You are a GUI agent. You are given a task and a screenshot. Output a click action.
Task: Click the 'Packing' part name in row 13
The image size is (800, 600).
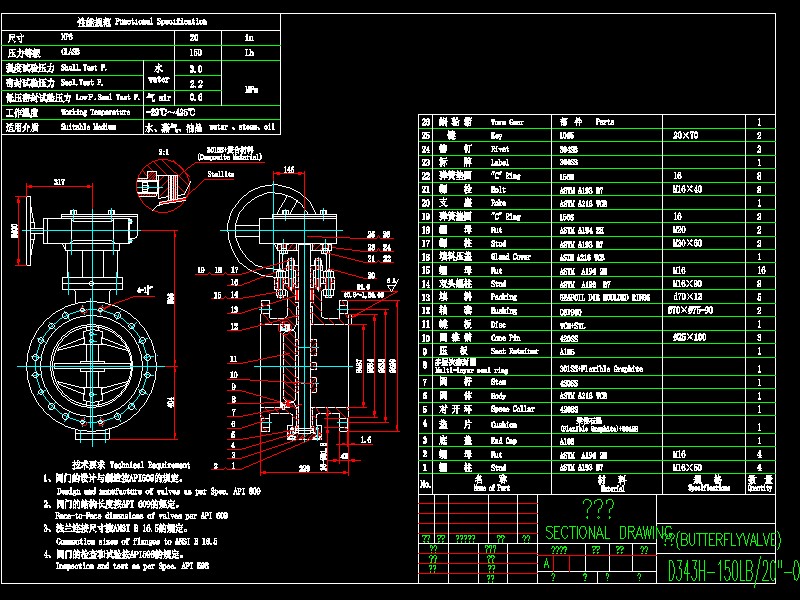(504, 296)
